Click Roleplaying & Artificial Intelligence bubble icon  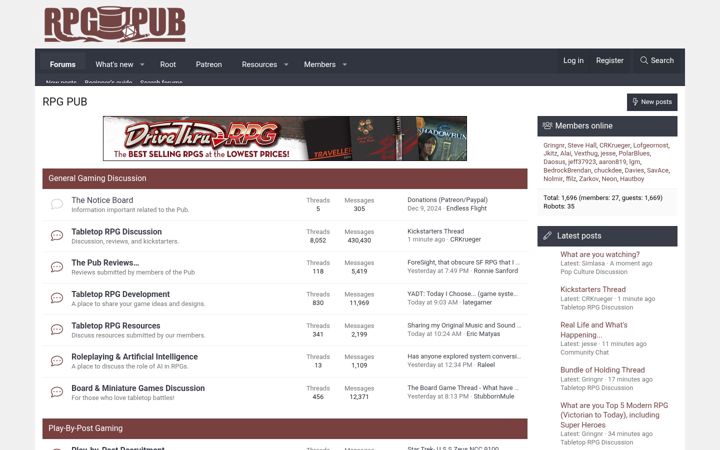click(x=57, y=361)
